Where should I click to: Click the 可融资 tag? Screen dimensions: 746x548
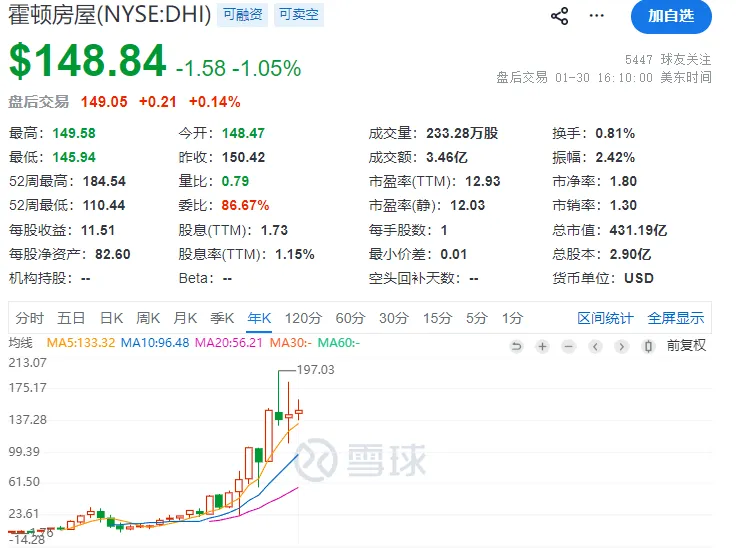tap(243, 15)
